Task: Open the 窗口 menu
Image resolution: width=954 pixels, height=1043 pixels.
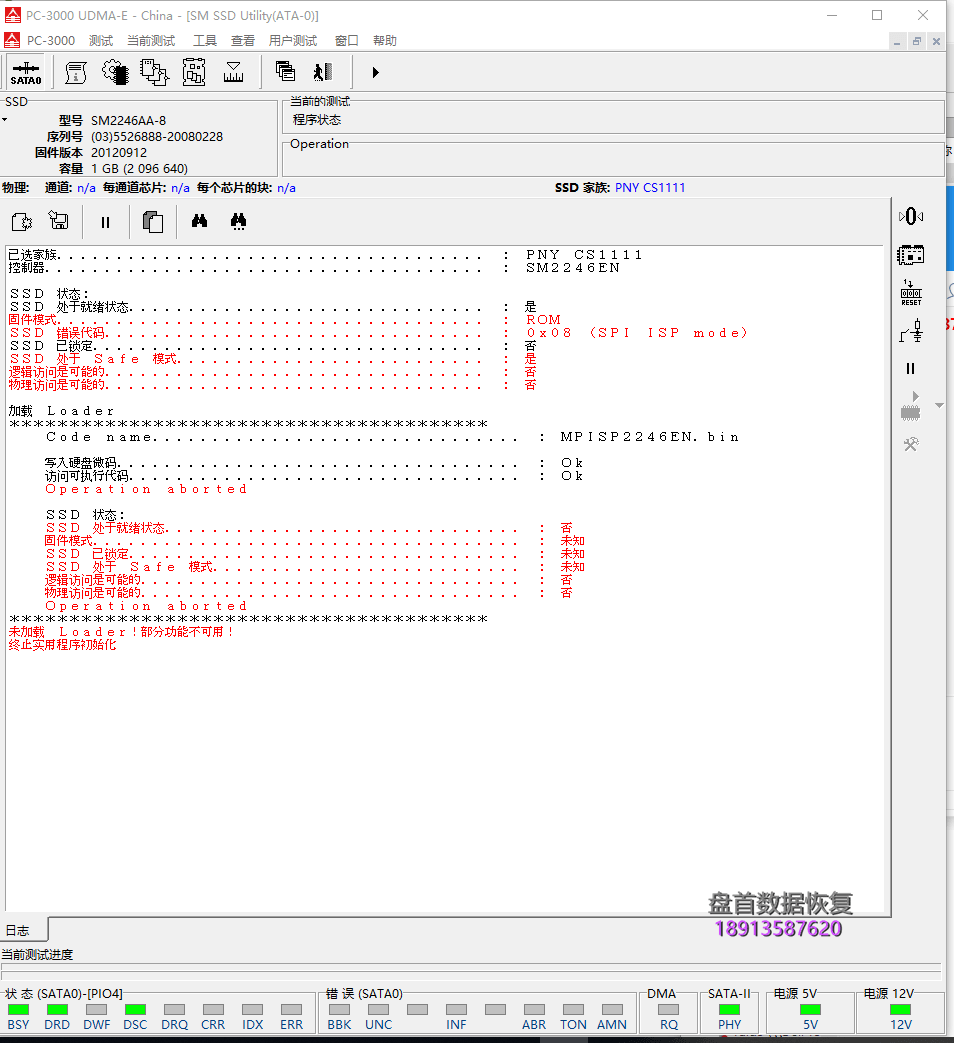Action: (x=347, y=41)
